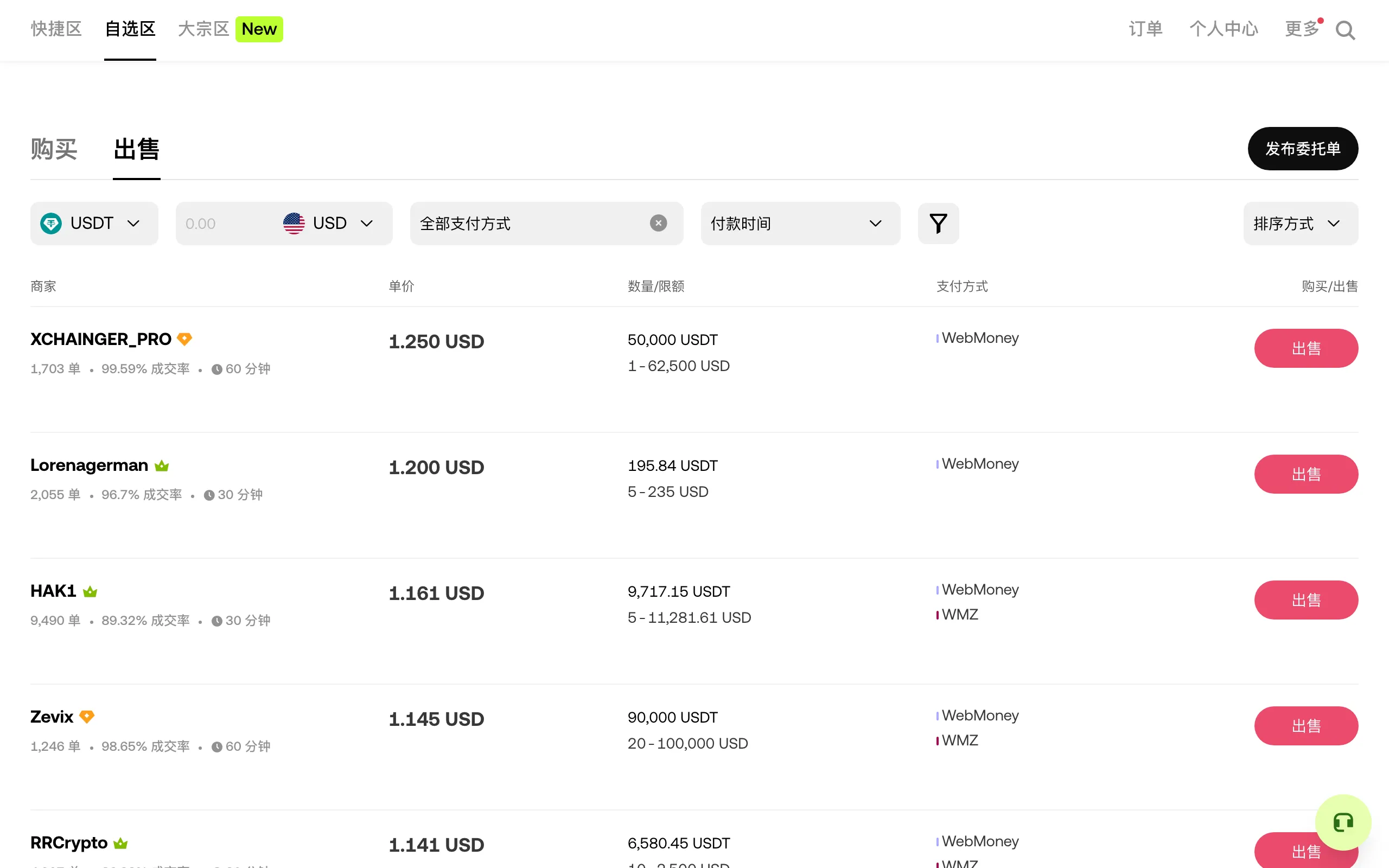The image size is (1389, 868).
Task: Open the 付款时间 dropdown
Action: [800, 224]
